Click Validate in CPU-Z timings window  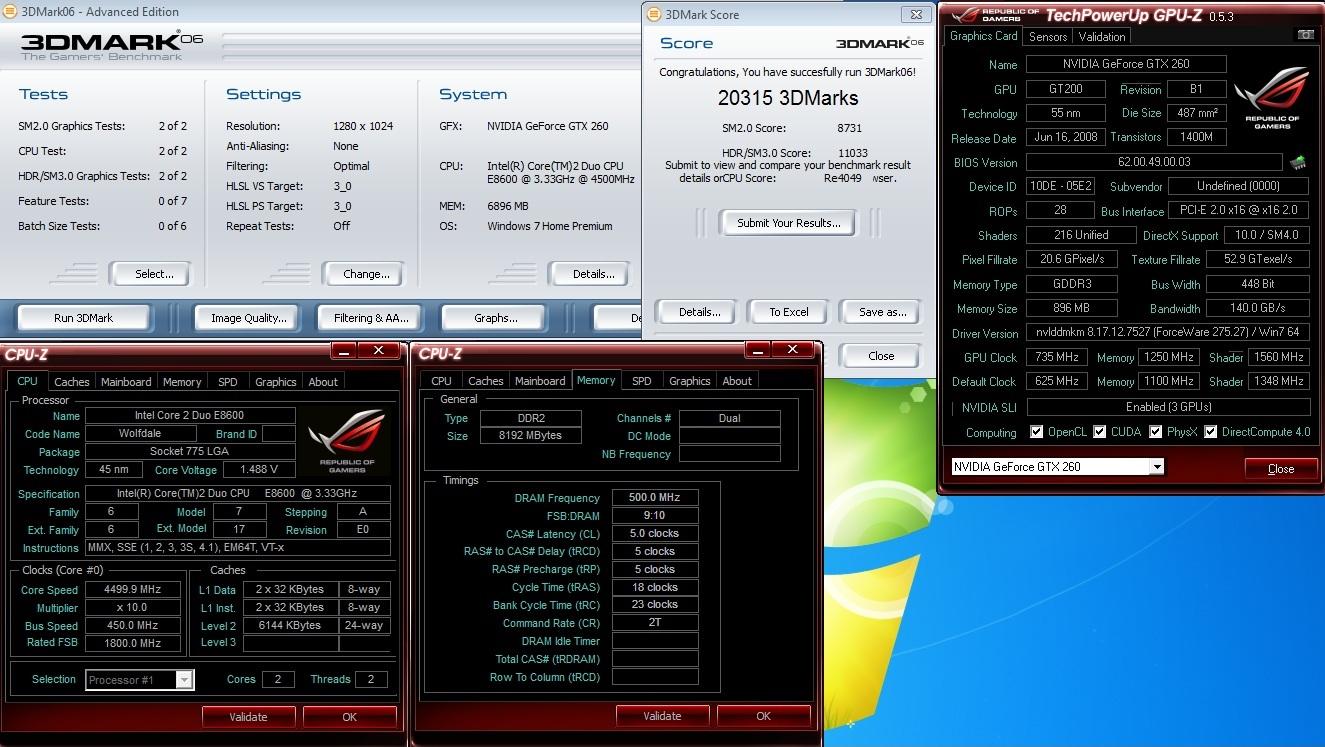(x=662, y=715)
